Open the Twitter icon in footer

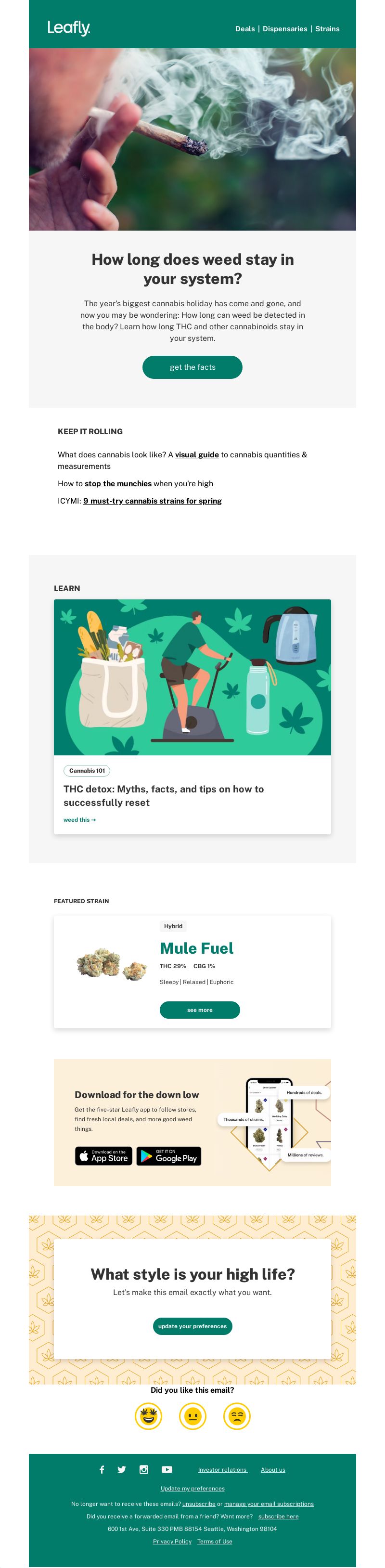point(122,1469)
